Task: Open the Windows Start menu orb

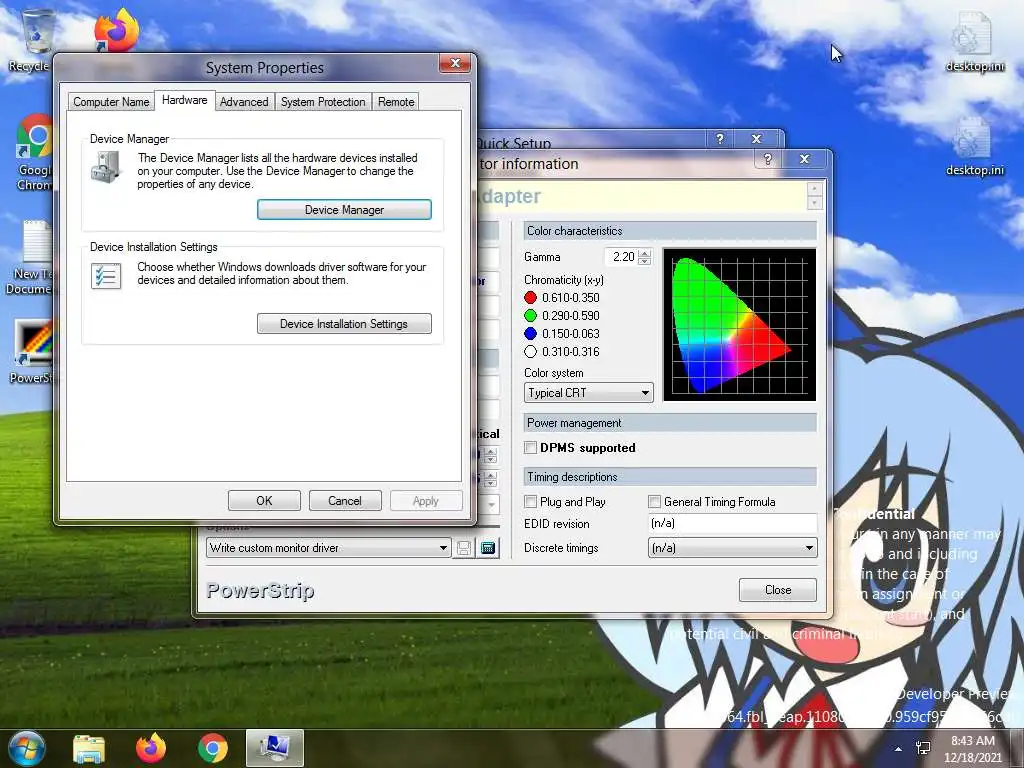Action: (27, 748)
